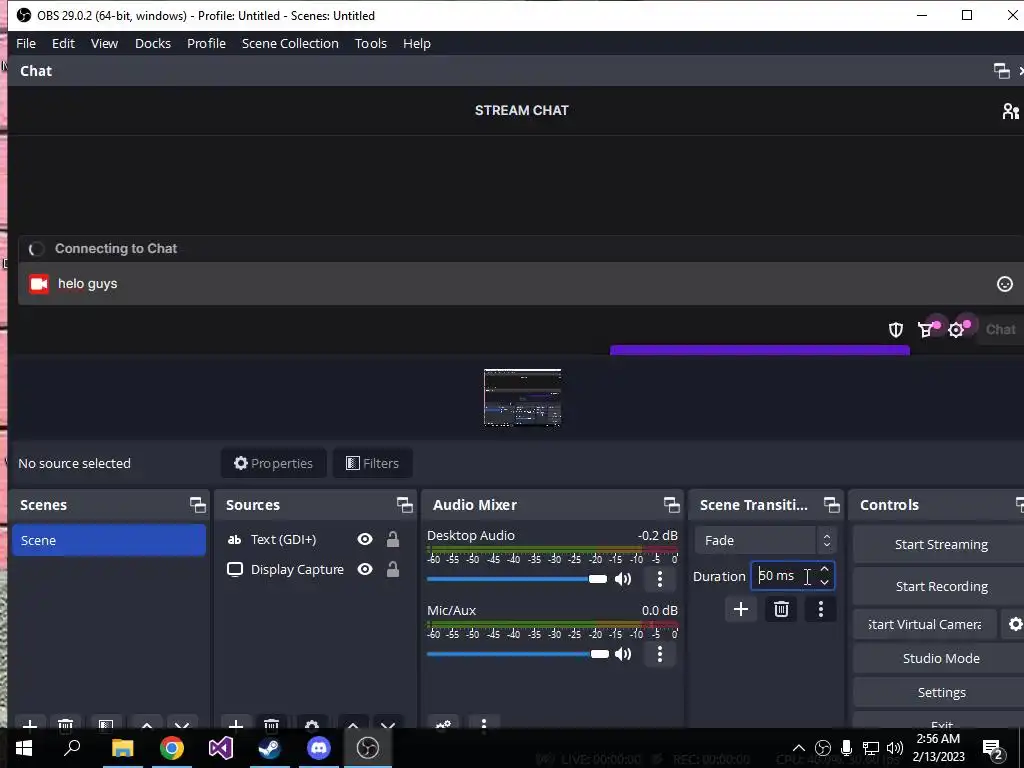The image size is (1024, 768).
Task: Open source Filters button
Action: pyautogui.click(x=372, y=464)
